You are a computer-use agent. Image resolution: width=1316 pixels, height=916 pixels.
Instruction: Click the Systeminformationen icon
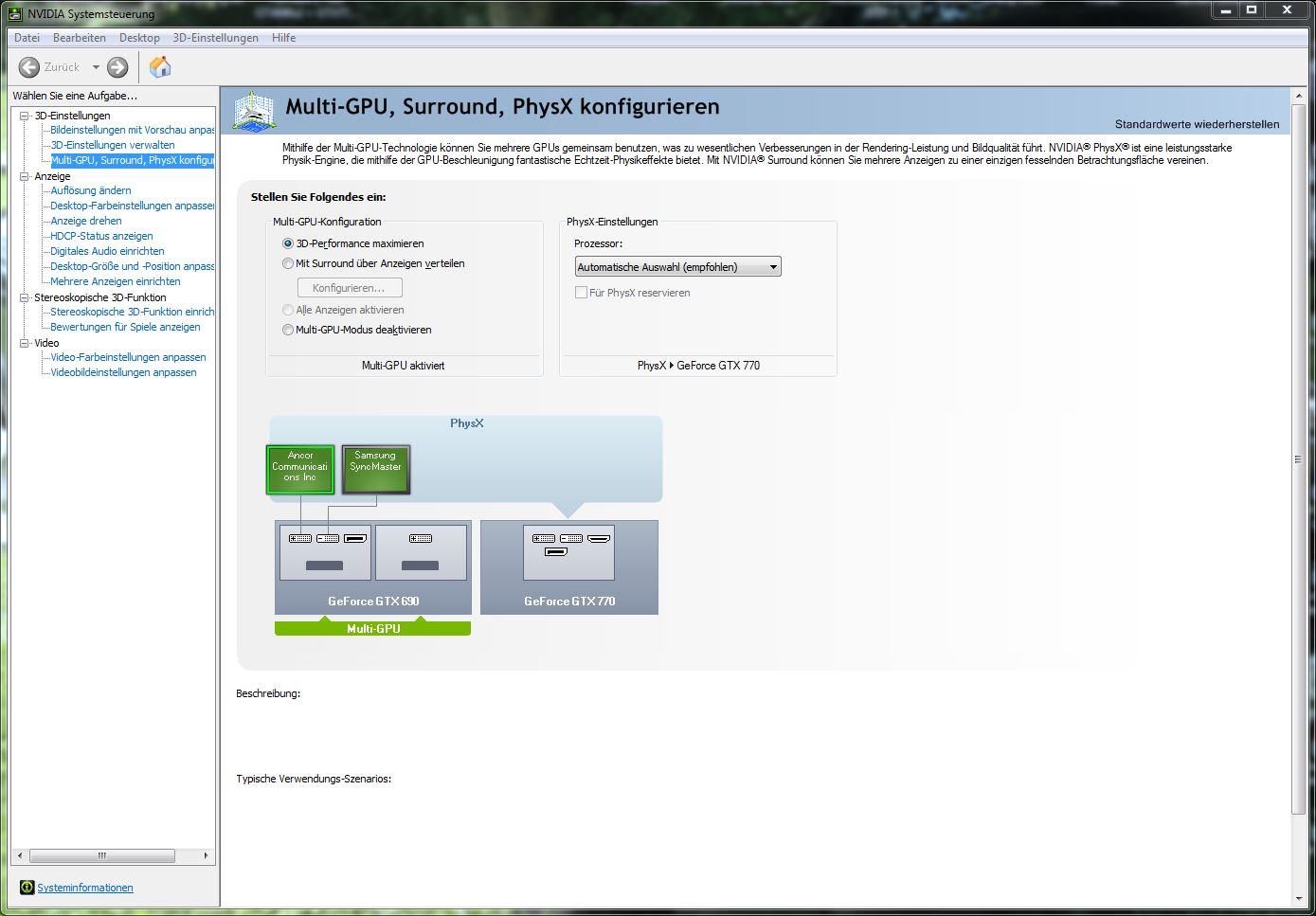pyautogui.click(x=27, y=888)
